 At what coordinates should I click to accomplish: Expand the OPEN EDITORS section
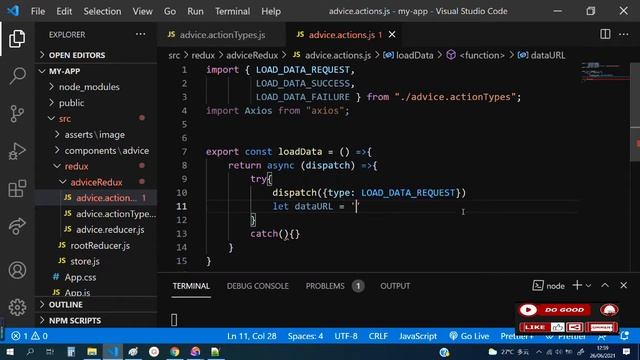pyautogui.click(x=77, y=55)
